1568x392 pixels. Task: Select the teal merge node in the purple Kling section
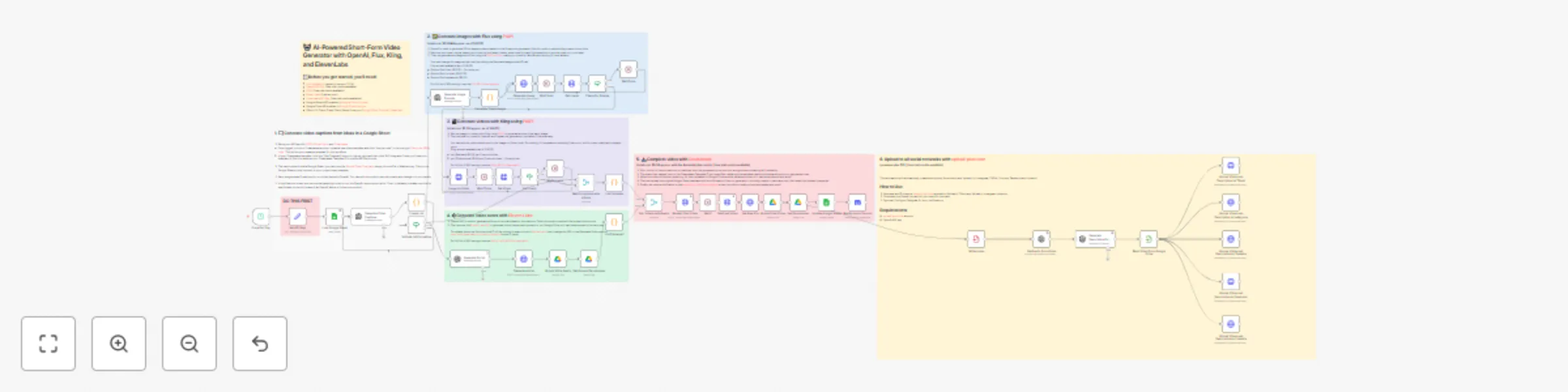(585, 182)
